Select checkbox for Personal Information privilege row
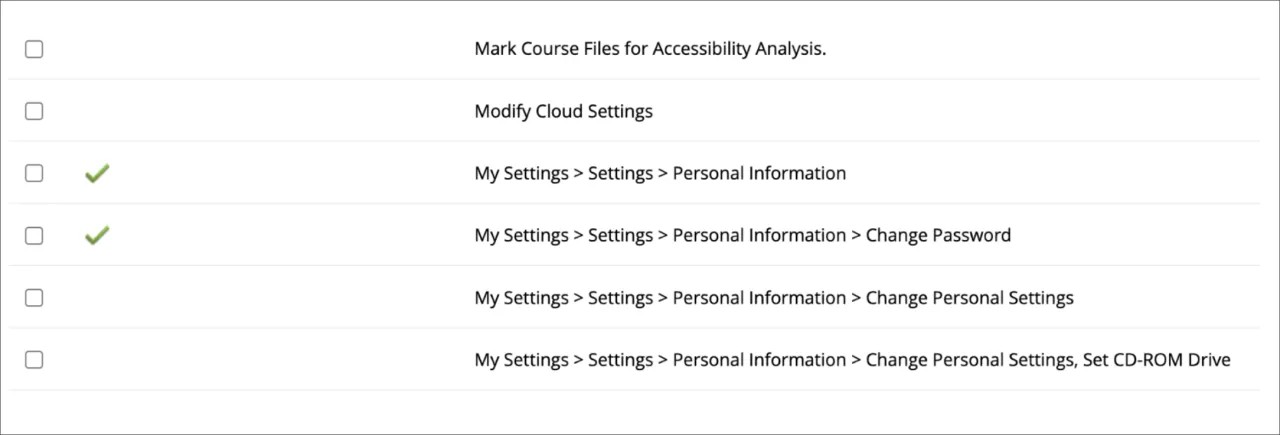This screenshot has height=435, width=1280. point(34,173)
